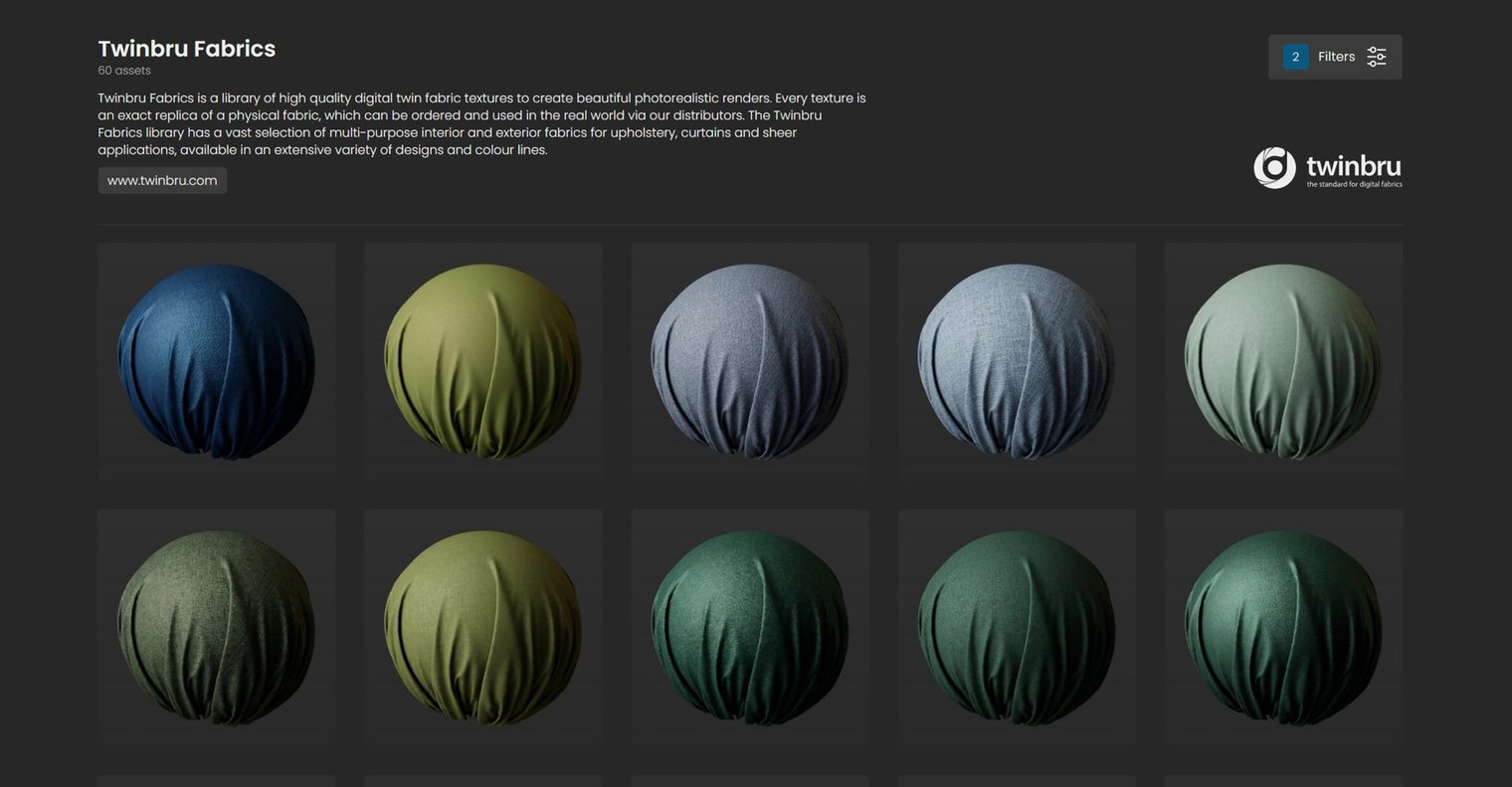The image size is (1512, 787).
Task: Open the filter settings sliders icon
Action: [x=1376, y=57]
